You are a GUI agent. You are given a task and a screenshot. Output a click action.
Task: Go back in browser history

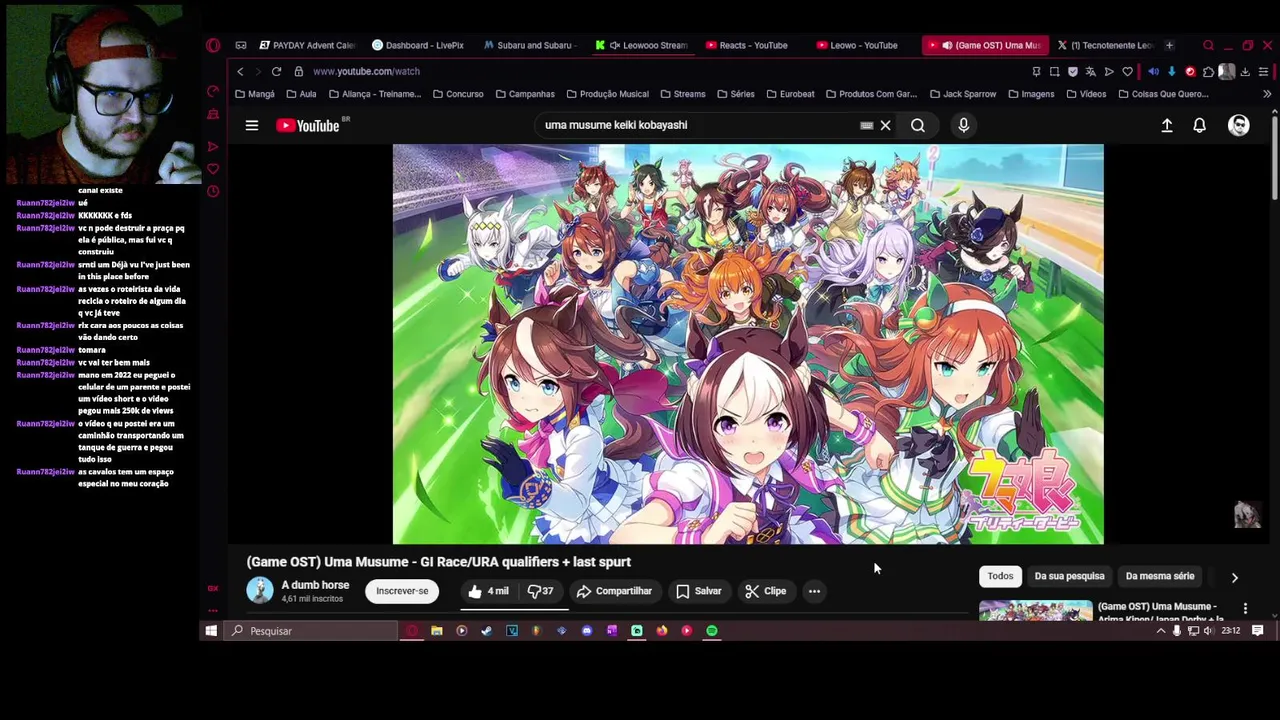tap(240, 71)
